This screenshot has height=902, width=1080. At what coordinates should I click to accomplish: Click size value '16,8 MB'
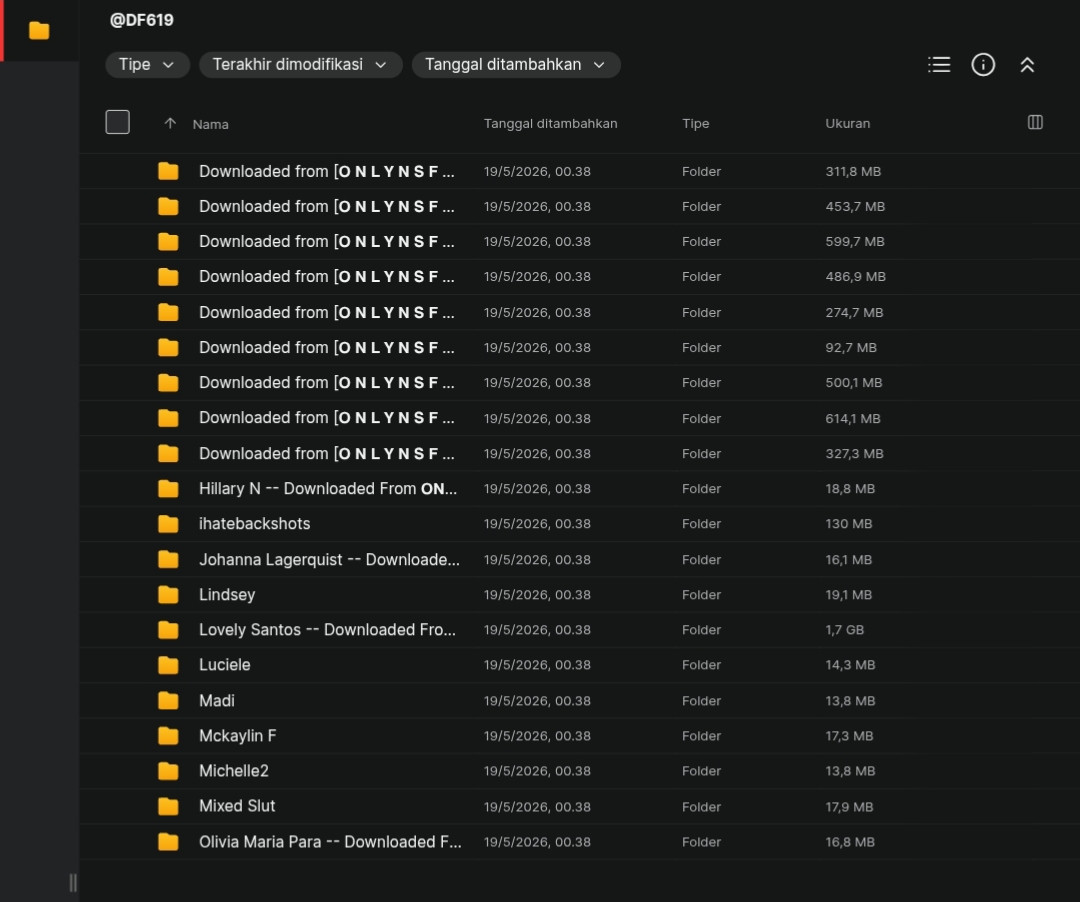pos(850,841)
